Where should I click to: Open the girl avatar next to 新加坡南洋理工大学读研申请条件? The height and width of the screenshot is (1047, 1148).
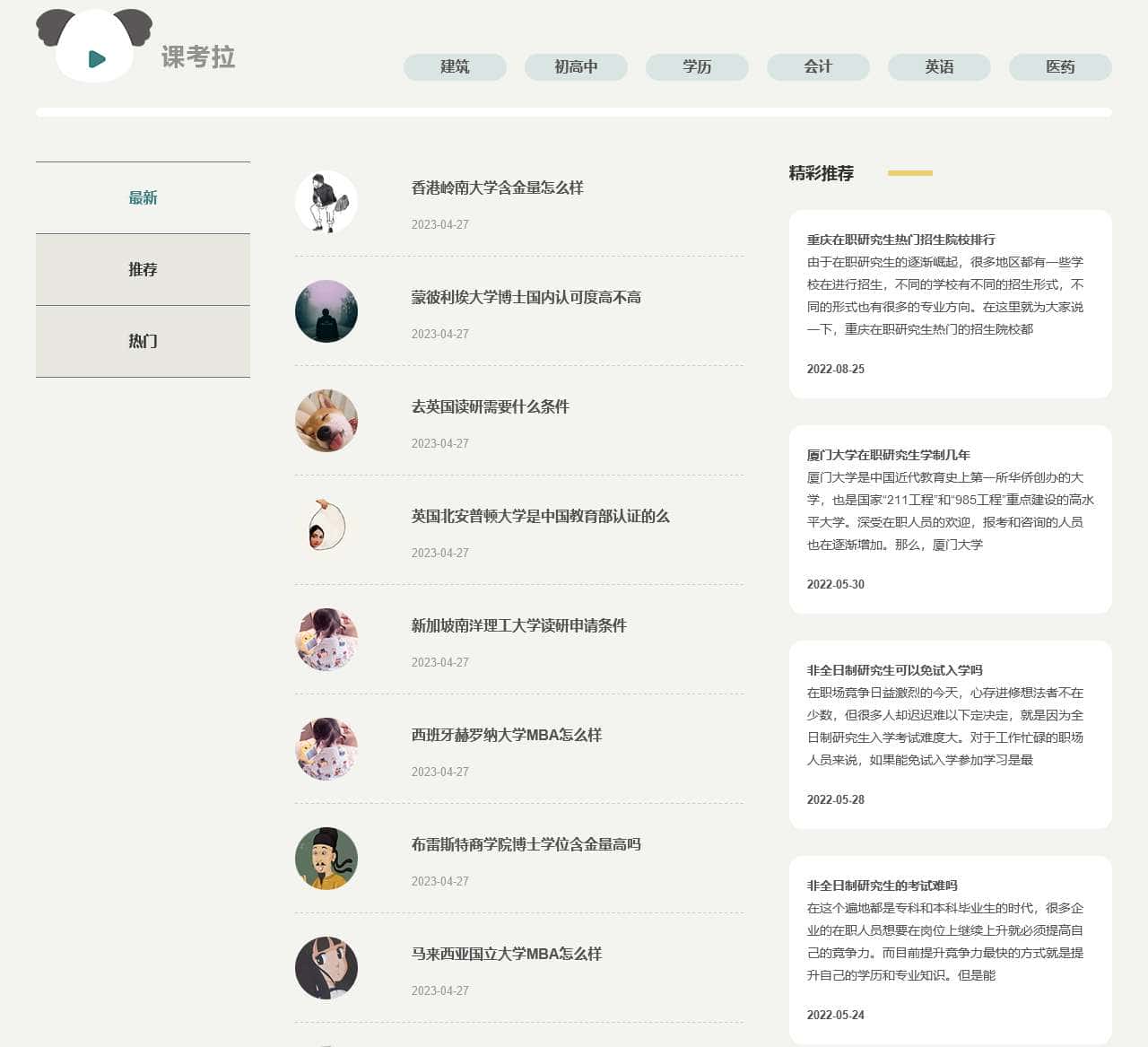326,639
